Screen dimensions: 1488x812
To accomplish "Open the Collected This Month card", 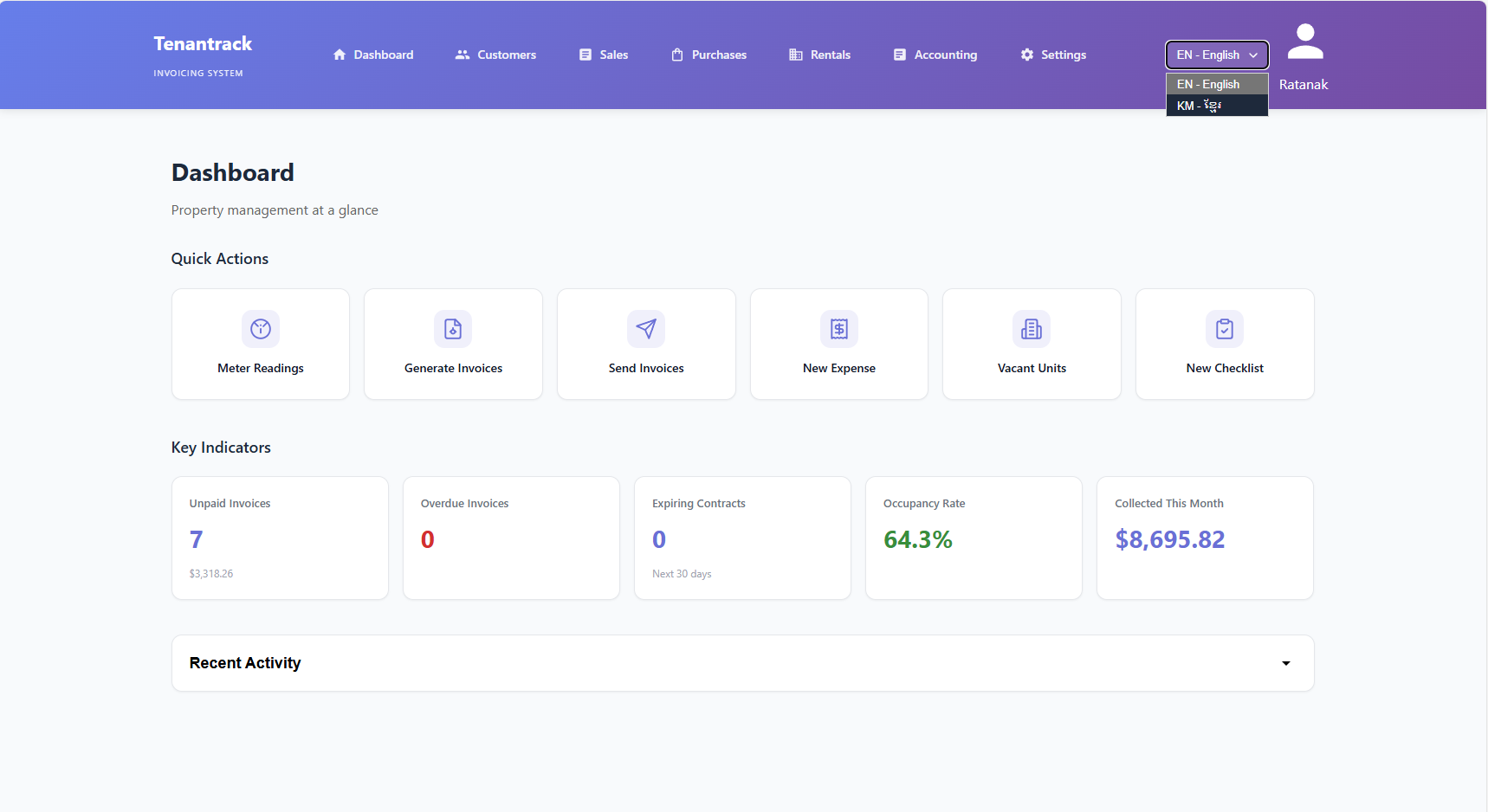I will coord(1205,538).
